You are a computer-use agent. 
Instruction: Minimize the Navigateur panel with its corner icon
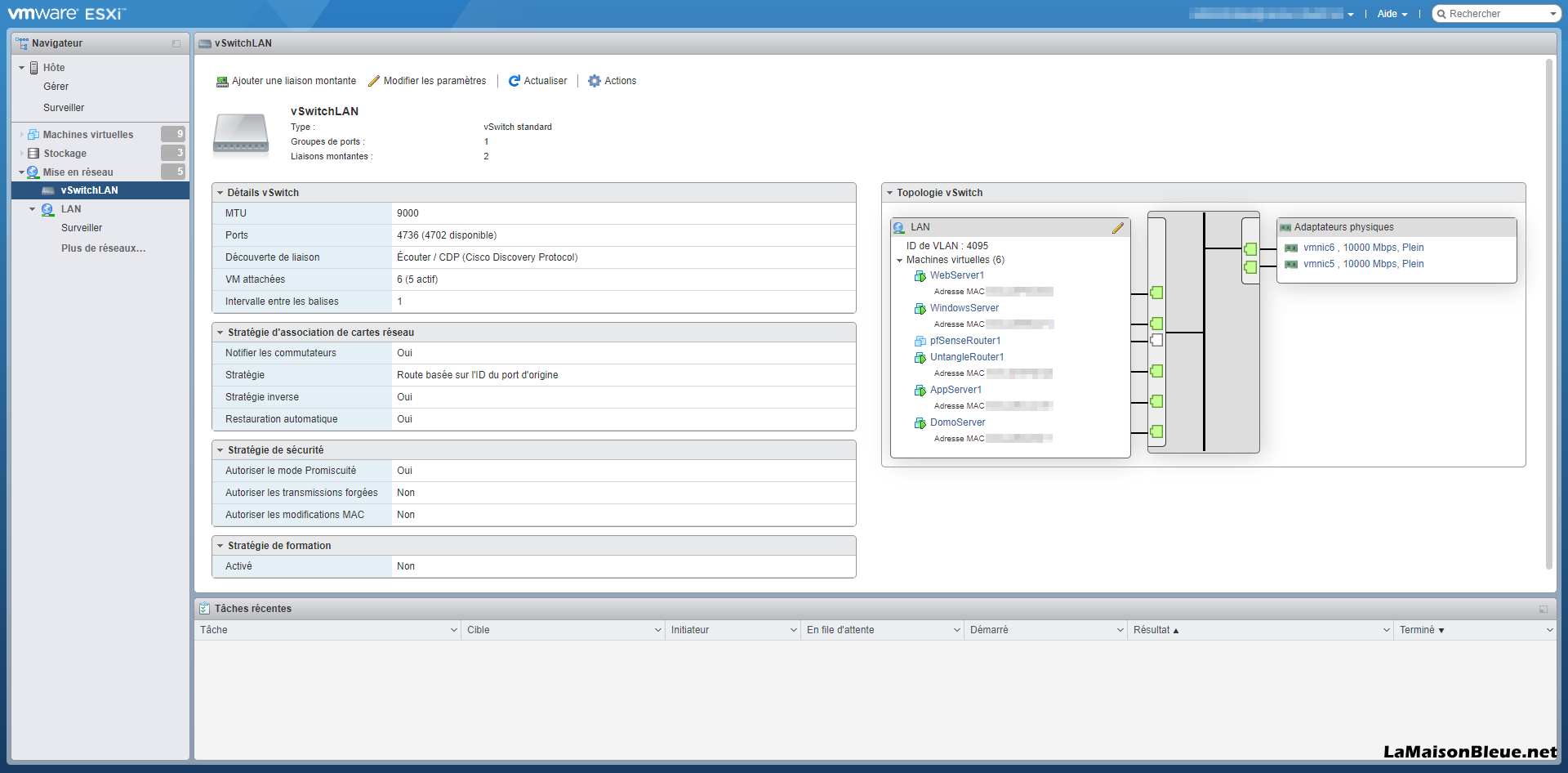[176, 43]
